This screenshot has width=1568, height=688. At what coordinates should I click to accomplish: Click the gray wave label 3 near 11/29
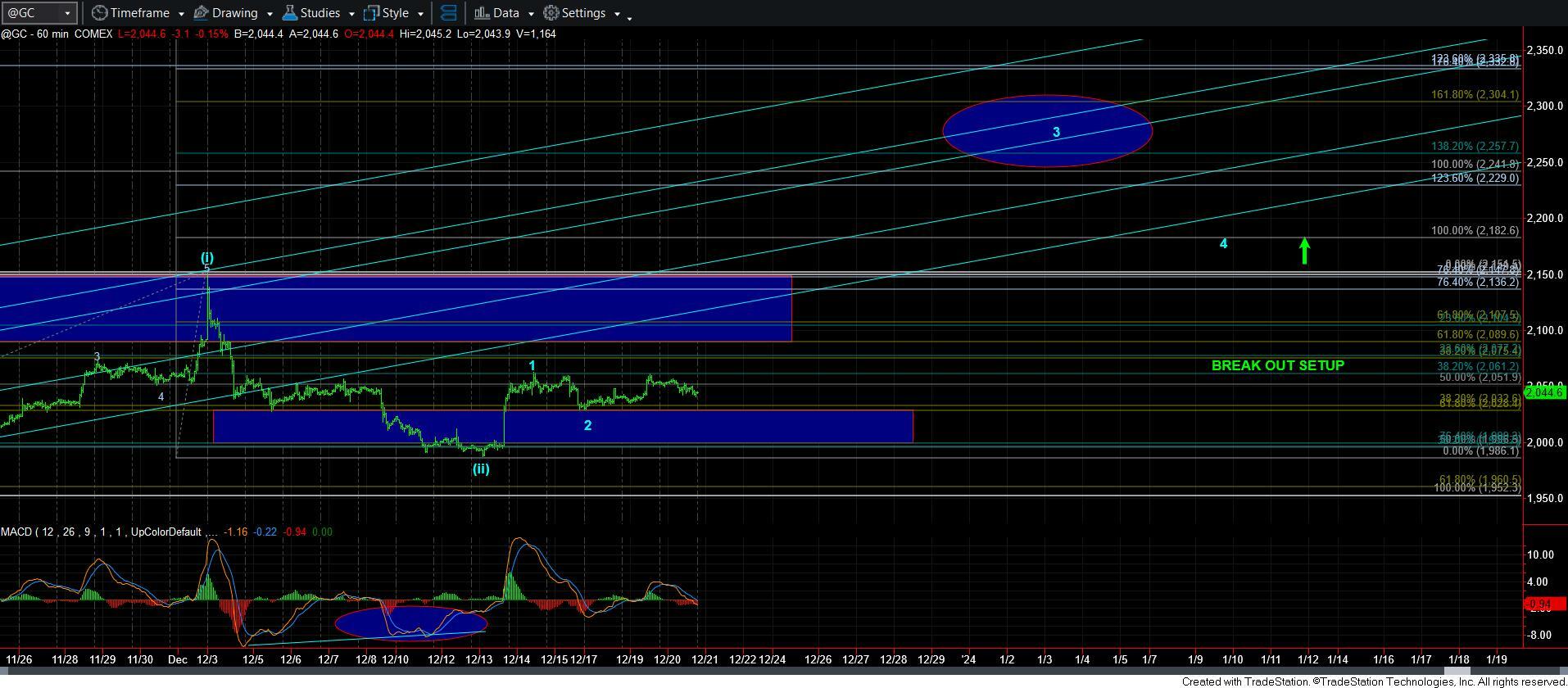point(97,356)
